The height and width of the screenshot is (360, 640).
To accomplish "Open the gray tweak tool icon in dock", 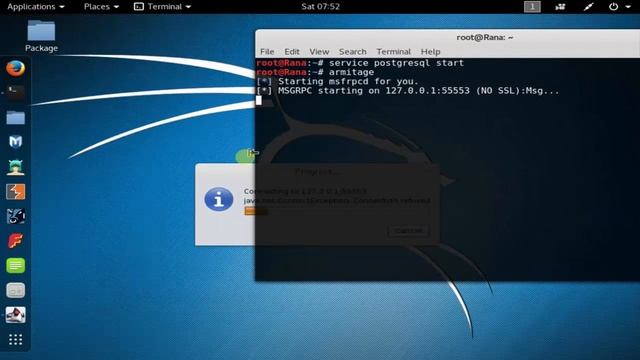I will pos(16,290).
